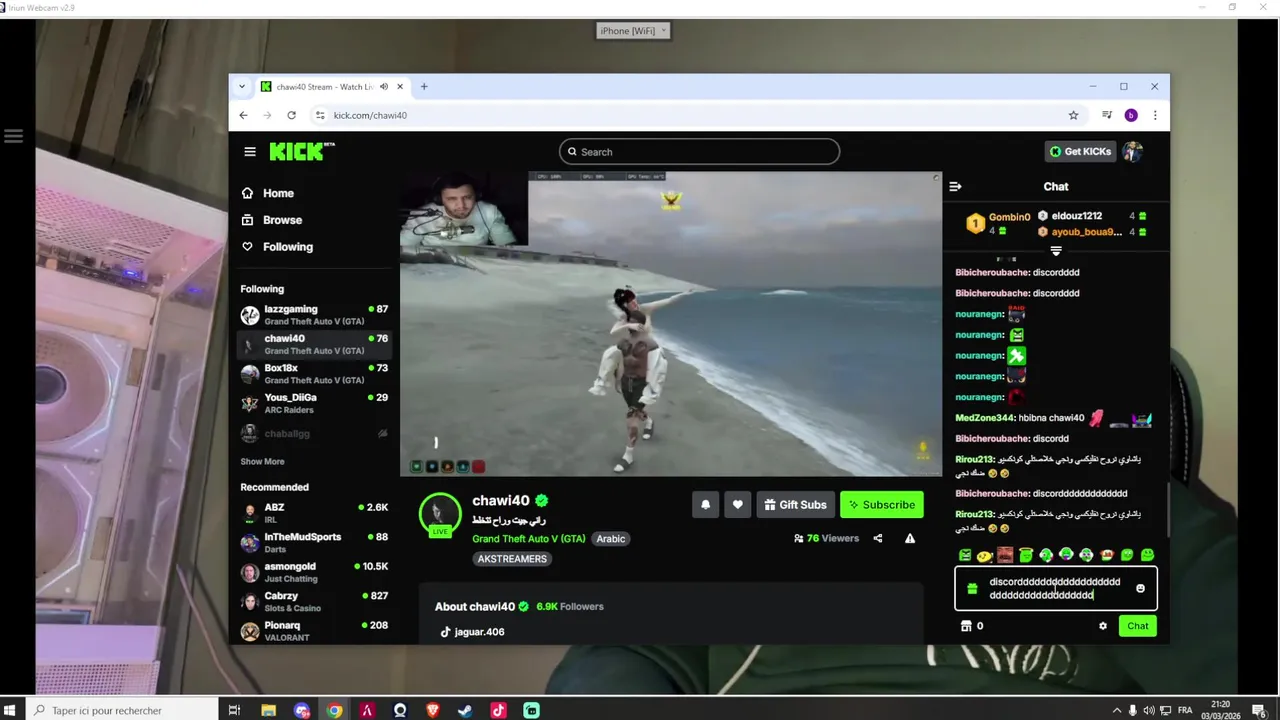1280x720 pixels.
Task: Open Cabzry recommended channel
Action: pyautogui.click(x=314, y=601)
